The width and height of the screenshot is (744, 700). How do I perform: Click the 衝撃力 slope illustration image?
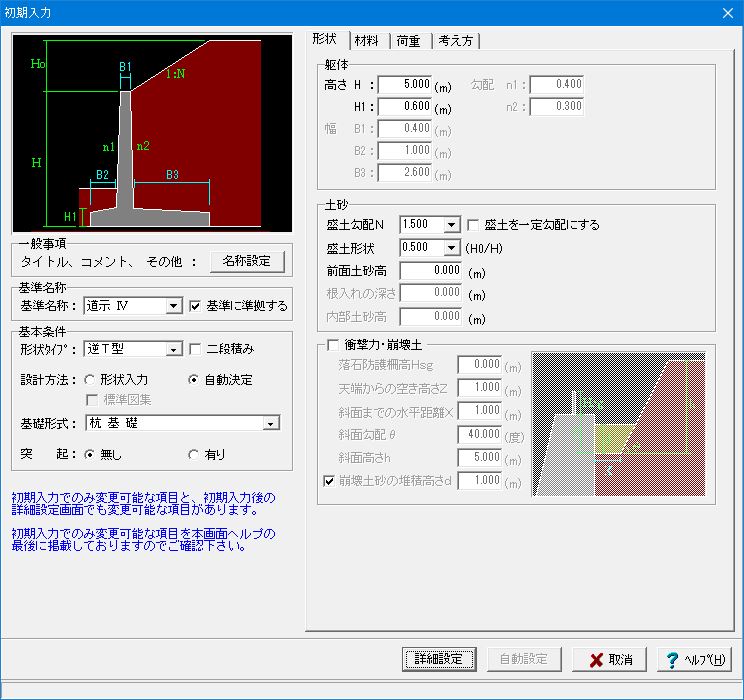coord(619,424)
